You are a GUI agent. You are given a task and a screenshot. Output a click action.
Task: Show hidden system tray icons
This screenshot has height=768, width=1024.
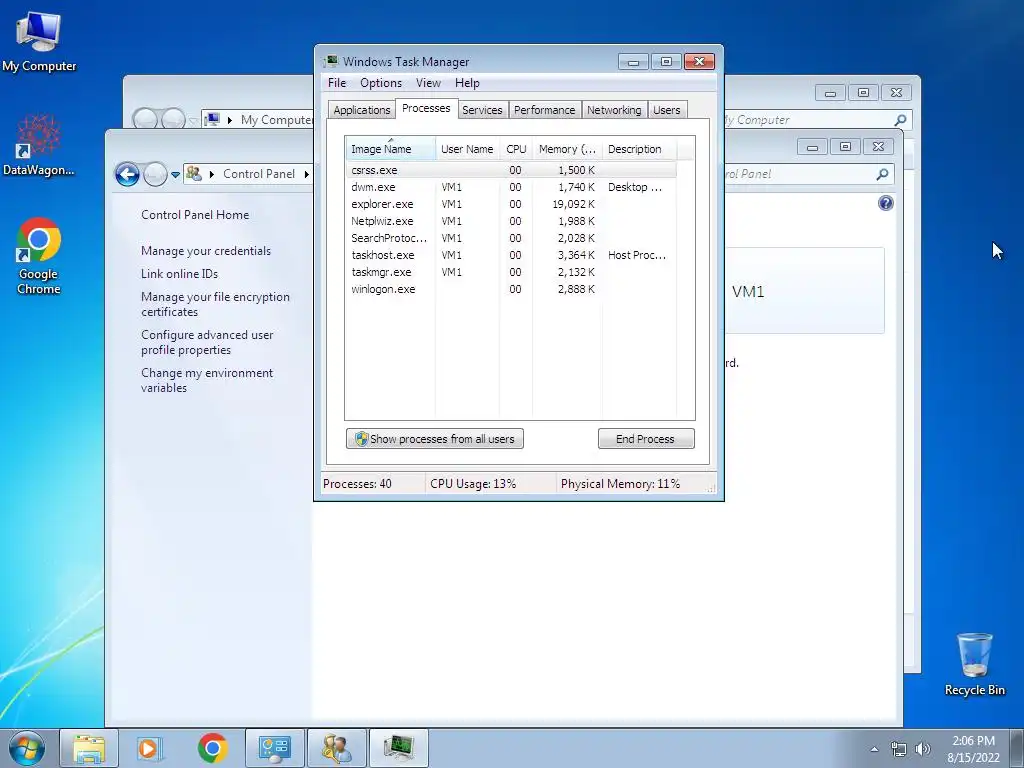coord(874,749)
